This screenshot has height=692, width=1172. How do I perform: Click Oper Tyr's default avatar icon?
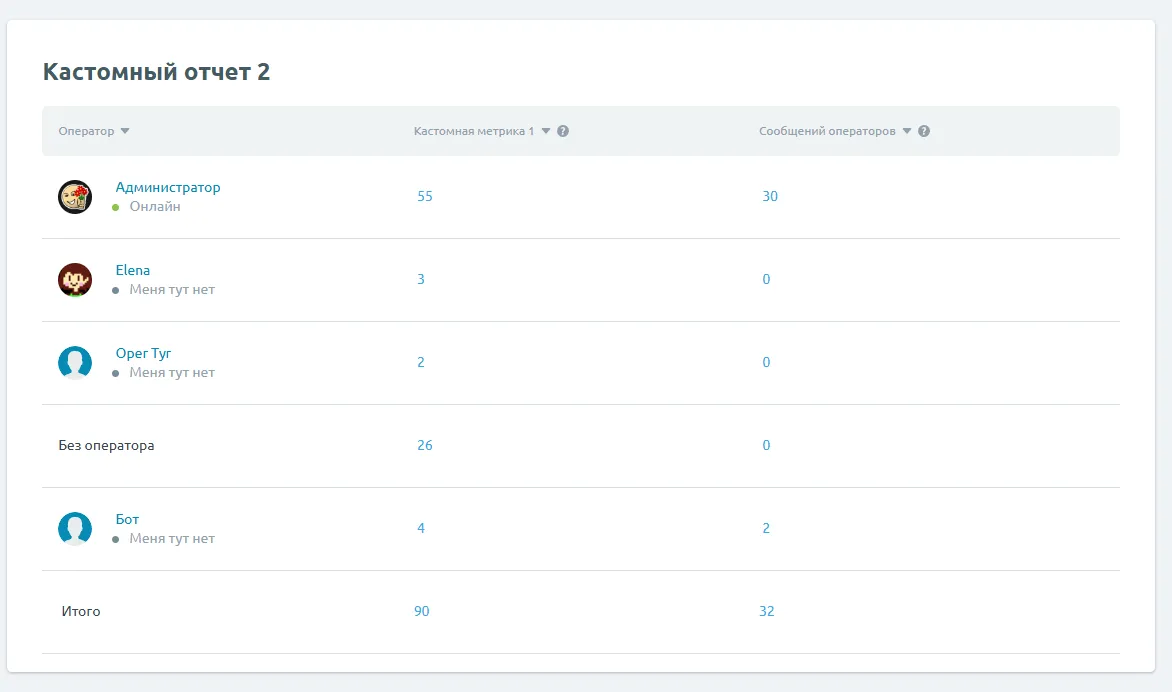coord(75,363)
